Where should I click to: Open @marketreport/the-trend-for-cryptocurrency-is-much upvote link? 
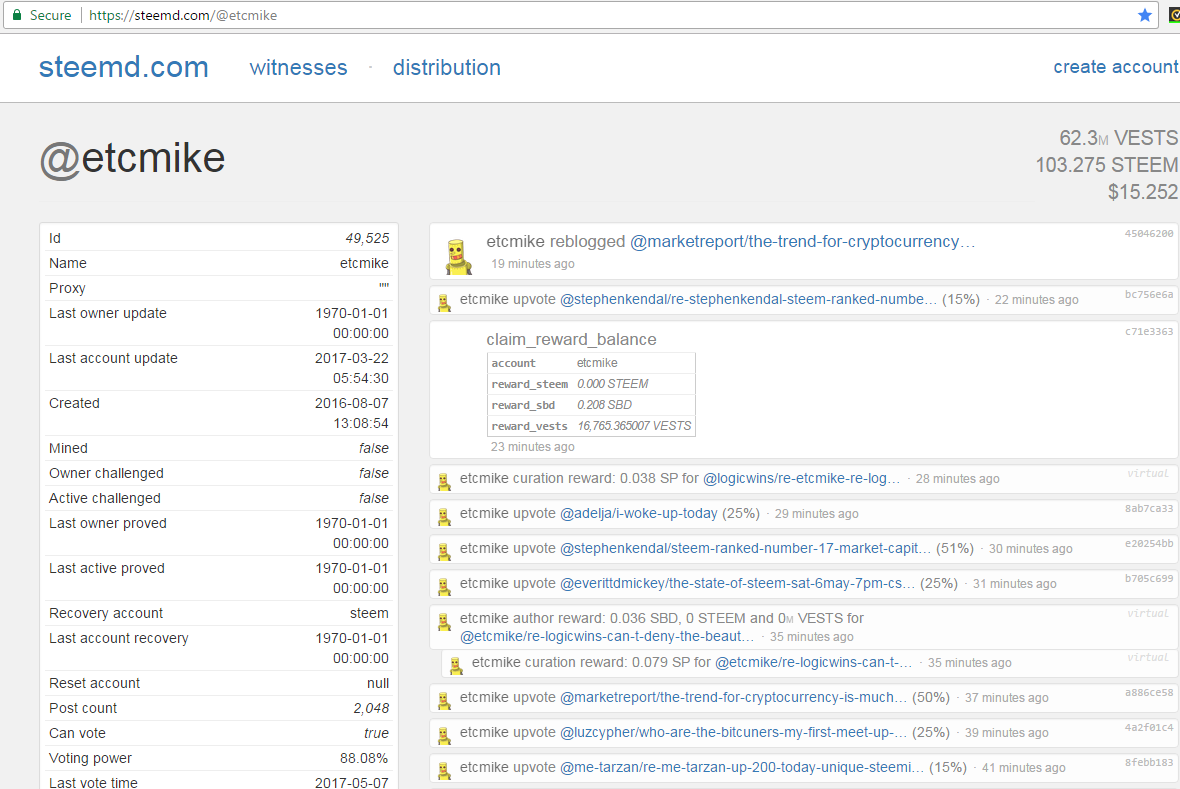tap(734, 698)
